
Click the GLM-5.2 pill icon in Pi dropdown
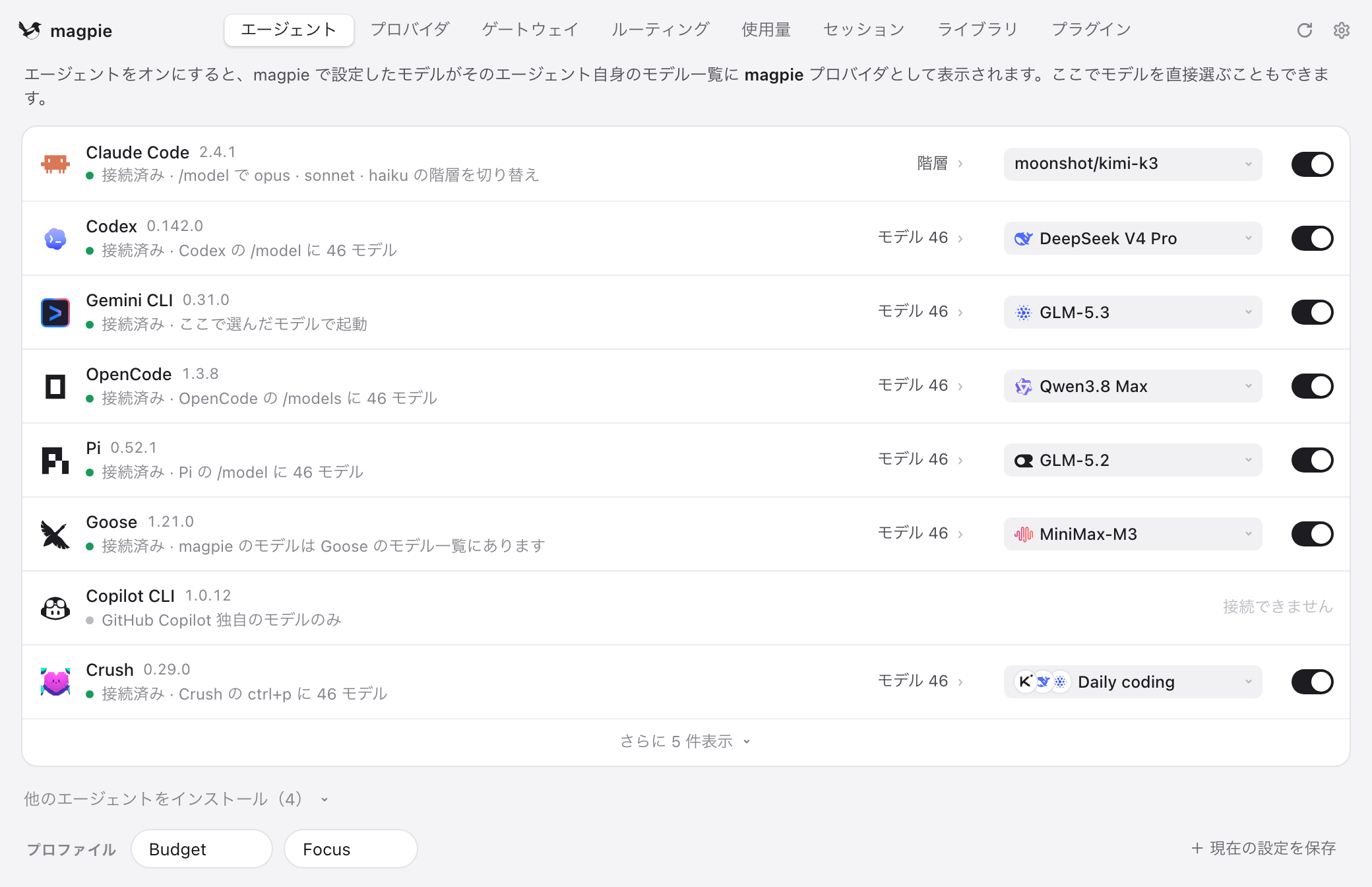click(x=1023, y=460)
